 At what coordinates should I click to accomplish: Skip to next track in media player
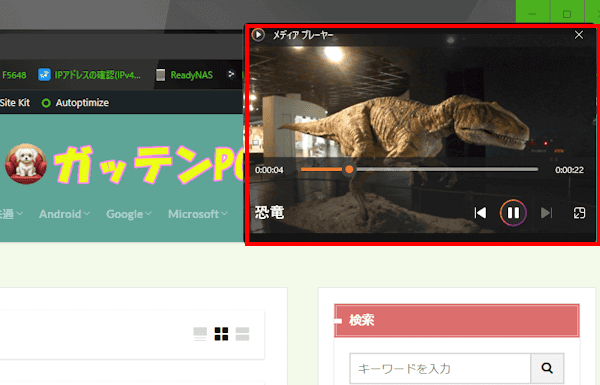coord(546,213)
